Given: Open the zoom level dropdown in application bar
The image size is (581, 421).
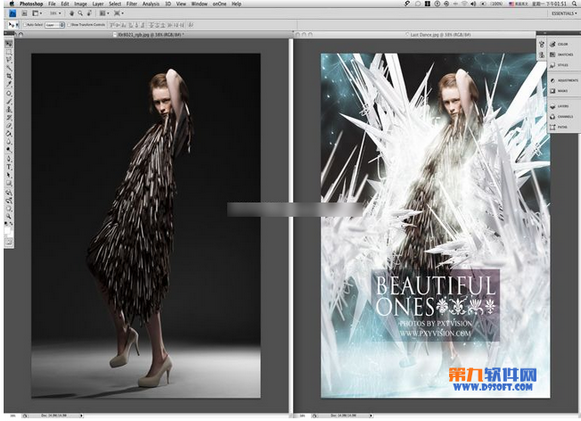Looking at the screenshot, I should [56, 13].
